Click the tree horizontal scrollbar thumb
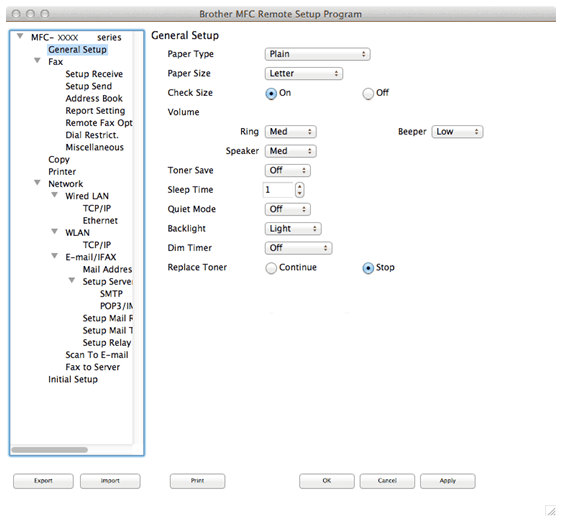Image resolution: width=565 pixels, height=526 pixels. (x=49, y=450)
